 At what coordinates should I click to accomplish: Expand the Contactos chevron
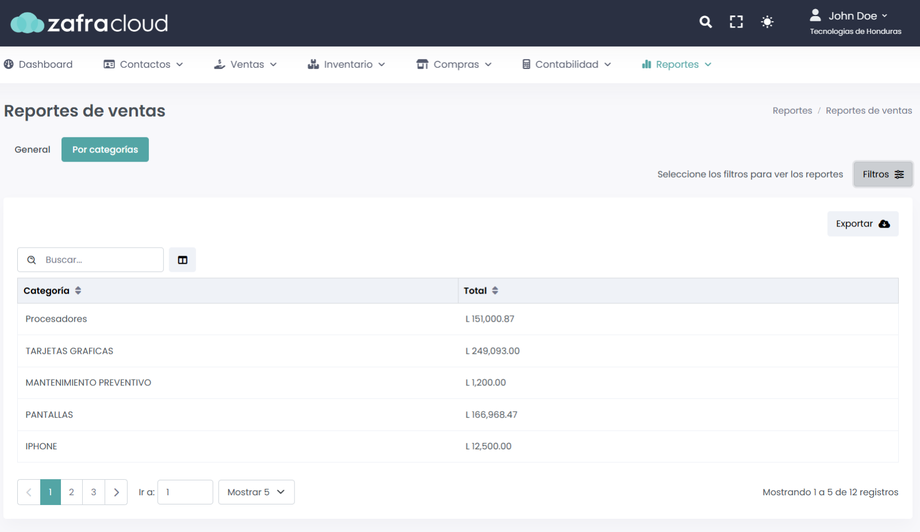click(x=180, y=65)
